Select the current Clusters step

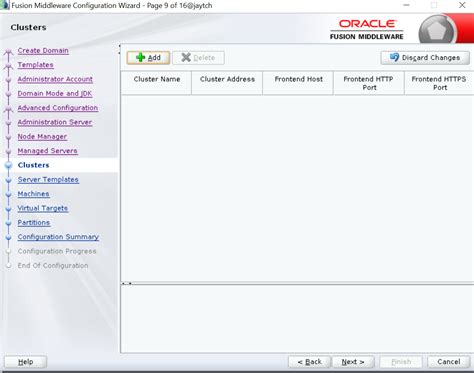[33, 165]
